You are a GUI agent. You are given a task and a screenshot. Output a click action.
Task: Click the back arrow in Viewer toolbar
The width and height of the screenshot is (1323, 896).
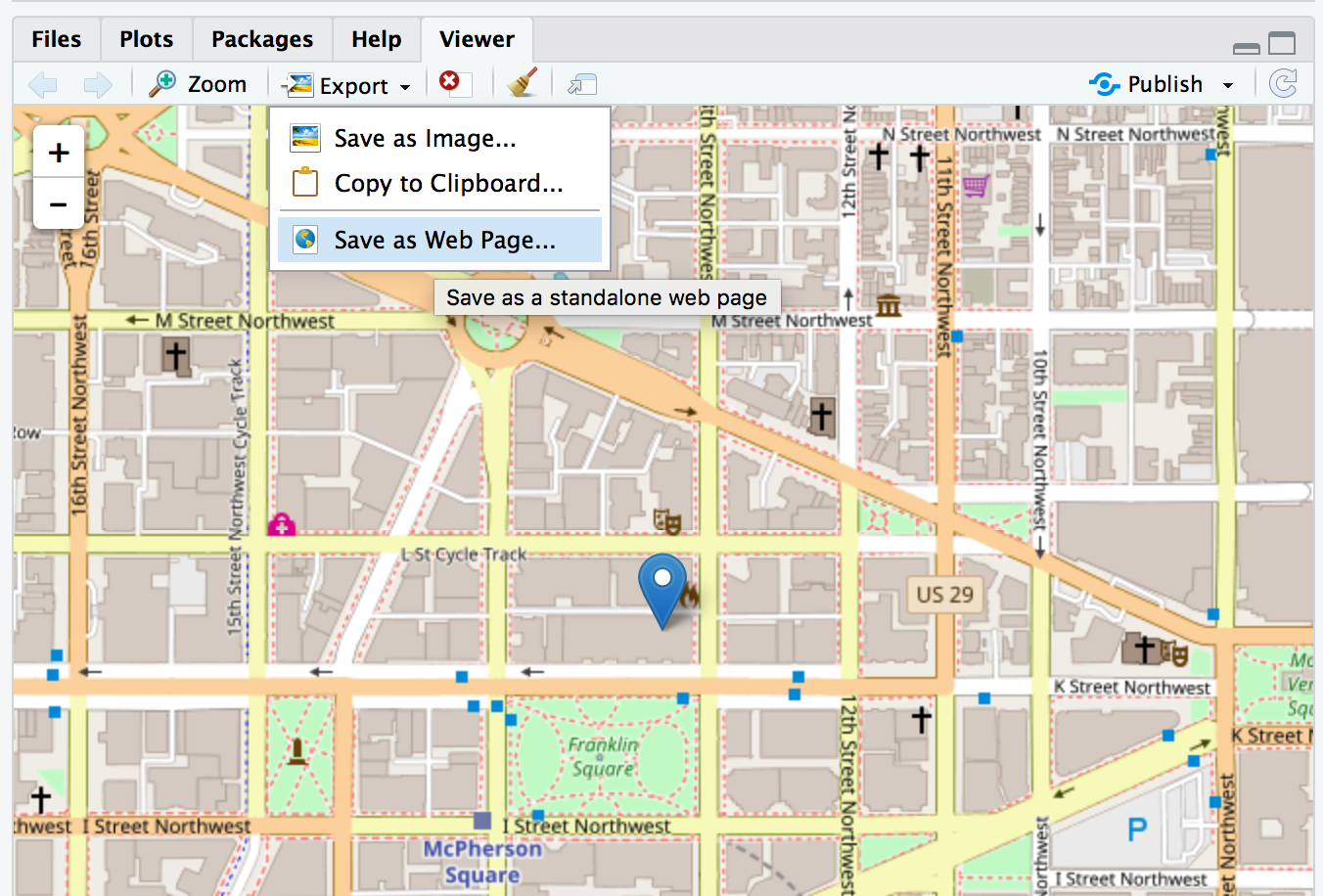coord(43,85)
